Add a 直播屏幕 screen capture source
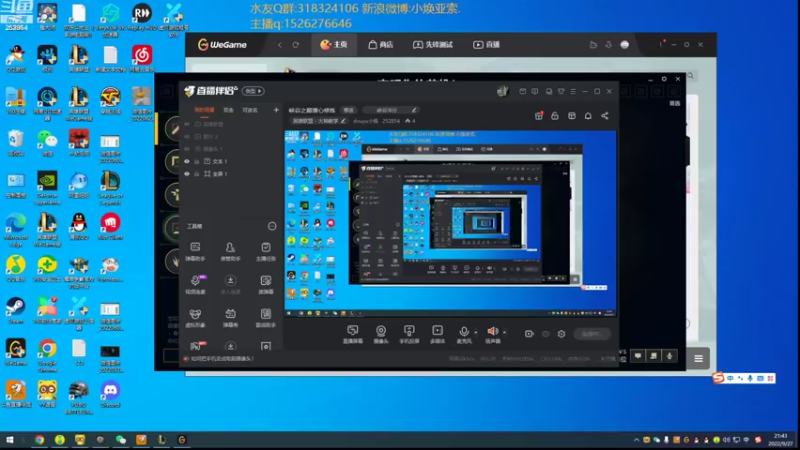This screenshot has width=800, height=450. click(x=353, y=334)
